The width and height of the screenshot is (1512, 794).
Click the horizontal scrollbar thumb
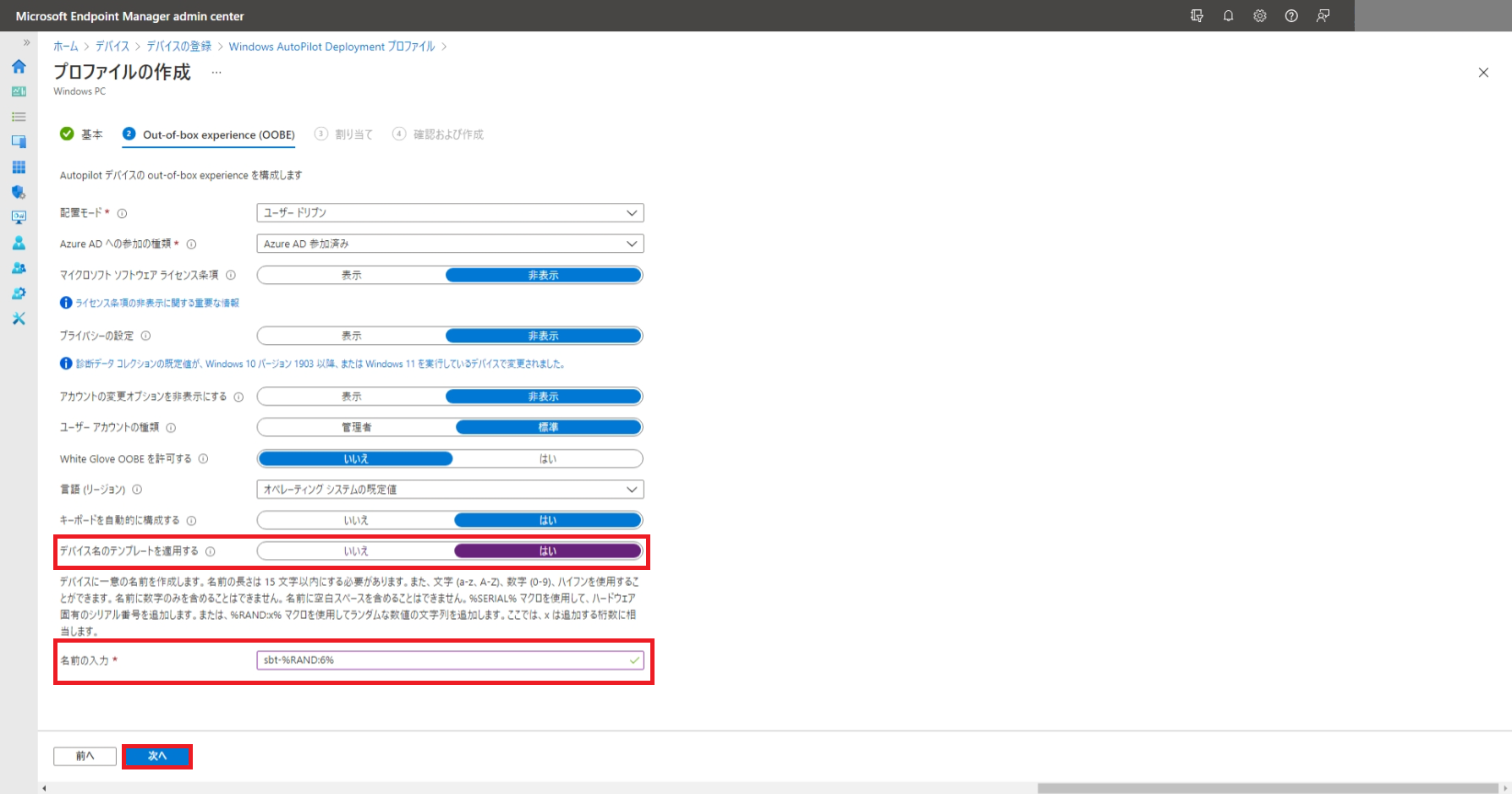pos(1268,788)
